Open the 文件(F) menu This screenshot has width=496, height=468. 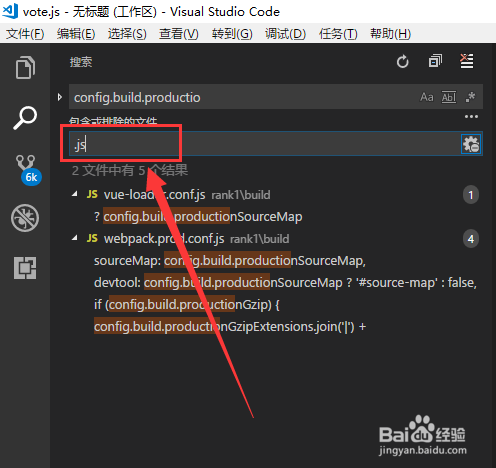25,34
